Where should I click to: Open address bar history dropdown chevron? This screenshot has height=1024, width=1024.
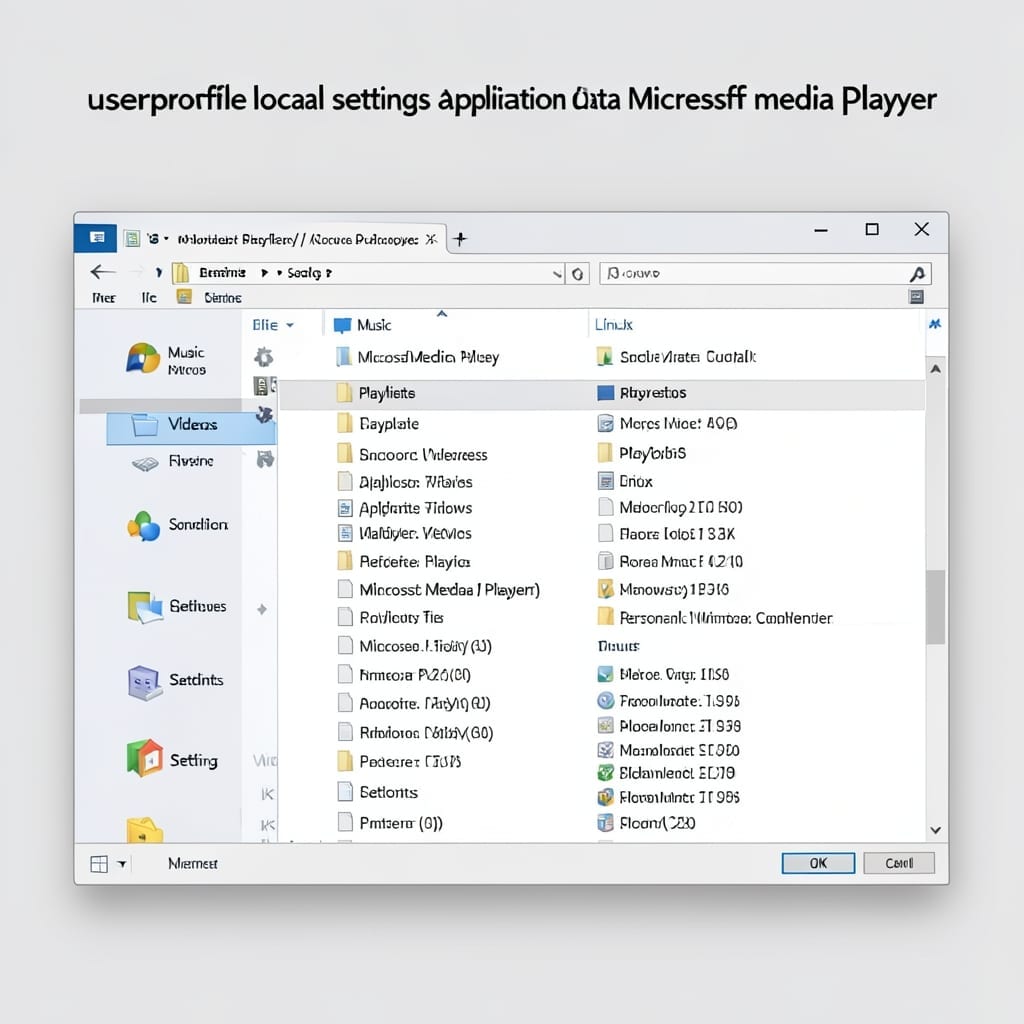pyautogui.click(x=557, y=274)
